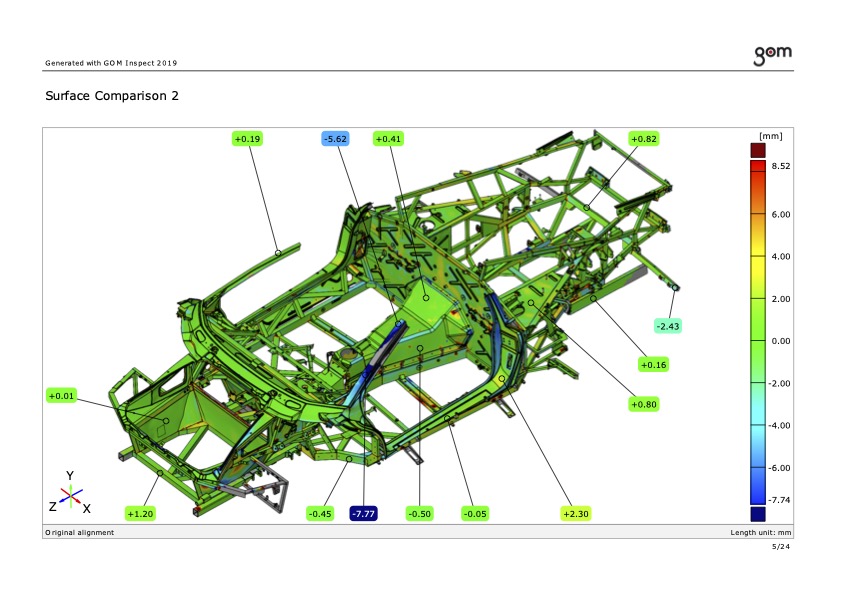The image size is (842, 595).
Task: Select the -0.50 deviation label
Action: pyautogui.click(x=419, y=514)
